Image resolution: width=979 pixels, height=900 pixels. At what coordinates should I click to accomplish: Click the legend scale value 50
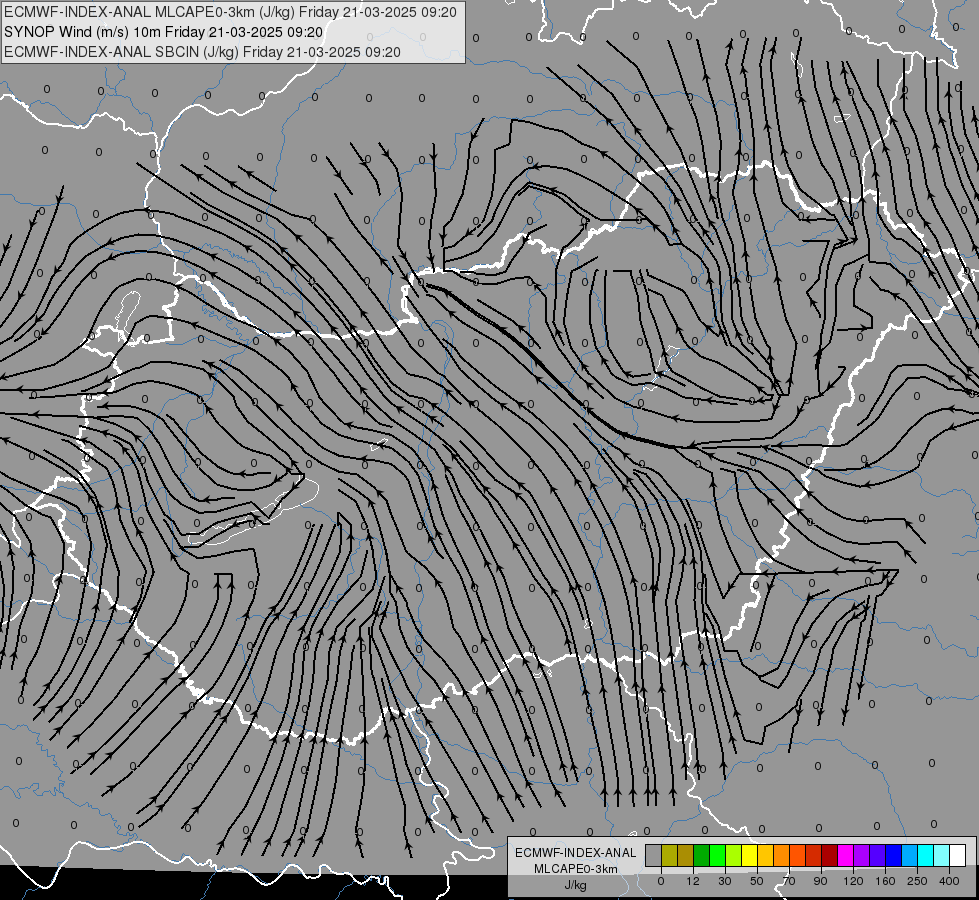(x=757, y=881)
